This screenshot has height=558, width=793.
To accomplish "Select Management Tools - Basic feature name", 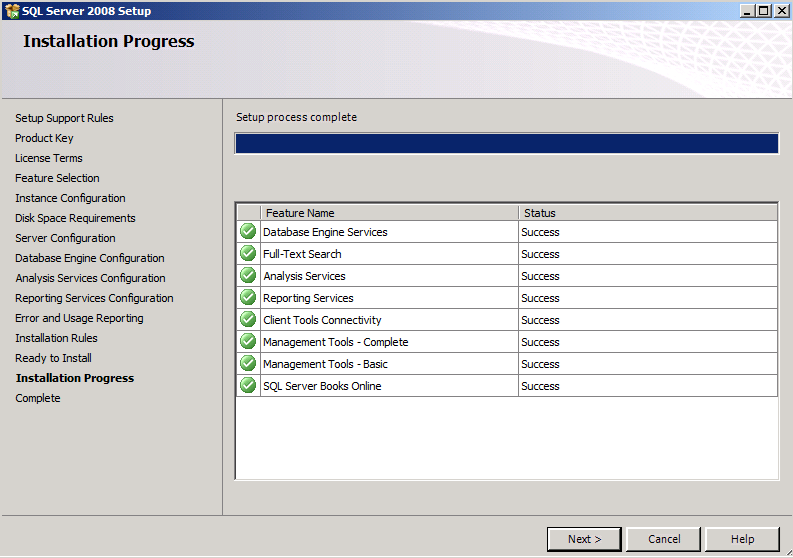I will tap(325, 364).
